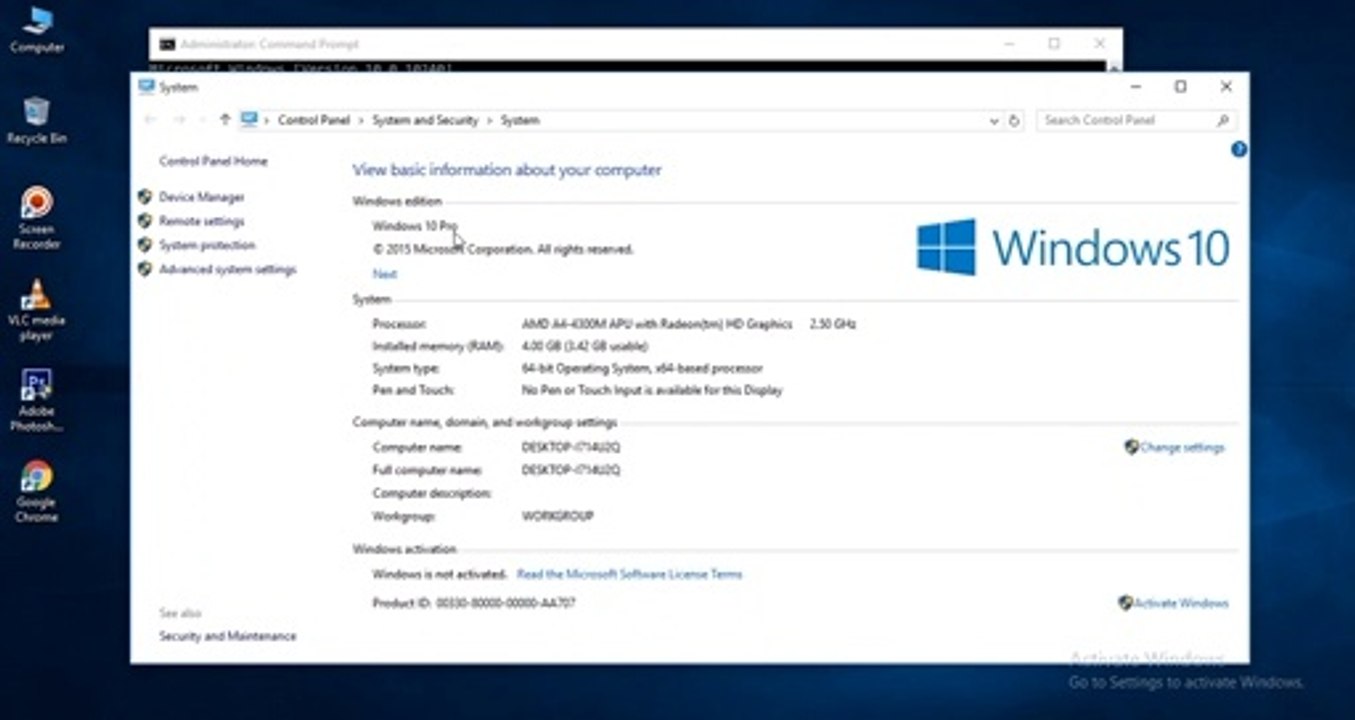The height and width of the screenshot is (720, 1355).
Task: Launch VLC media player desktop icon
Action: (x=37, y=310)
